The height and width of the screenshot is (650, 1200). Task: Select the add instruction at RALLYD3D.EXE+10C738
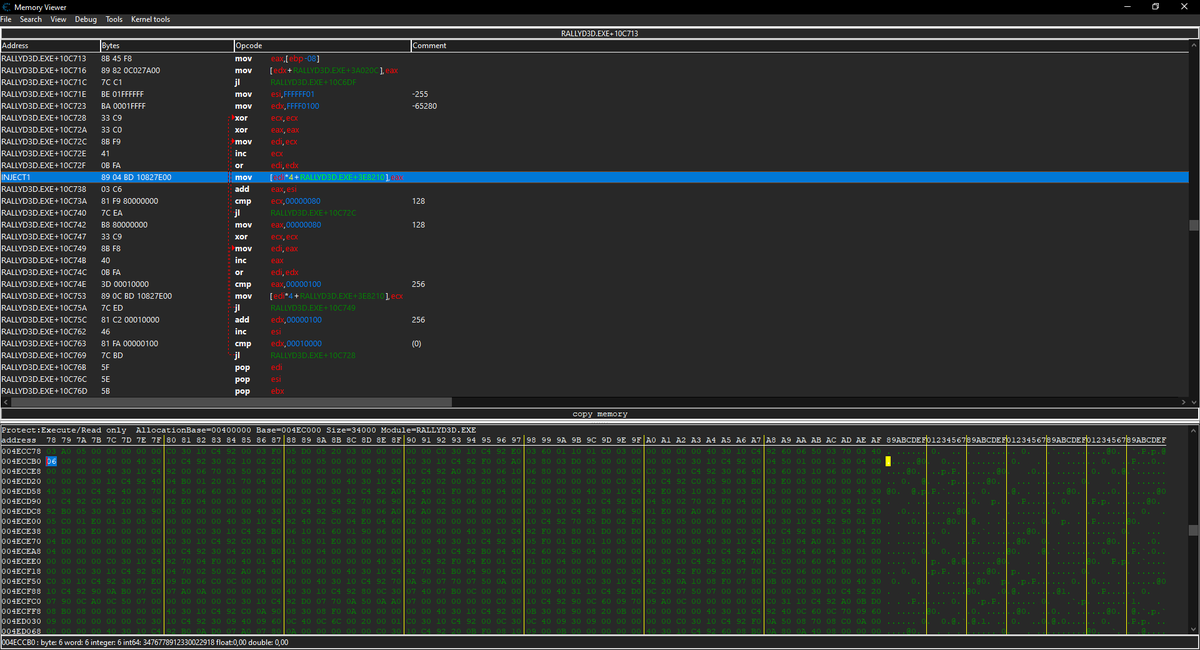click(x=594, y=189)
